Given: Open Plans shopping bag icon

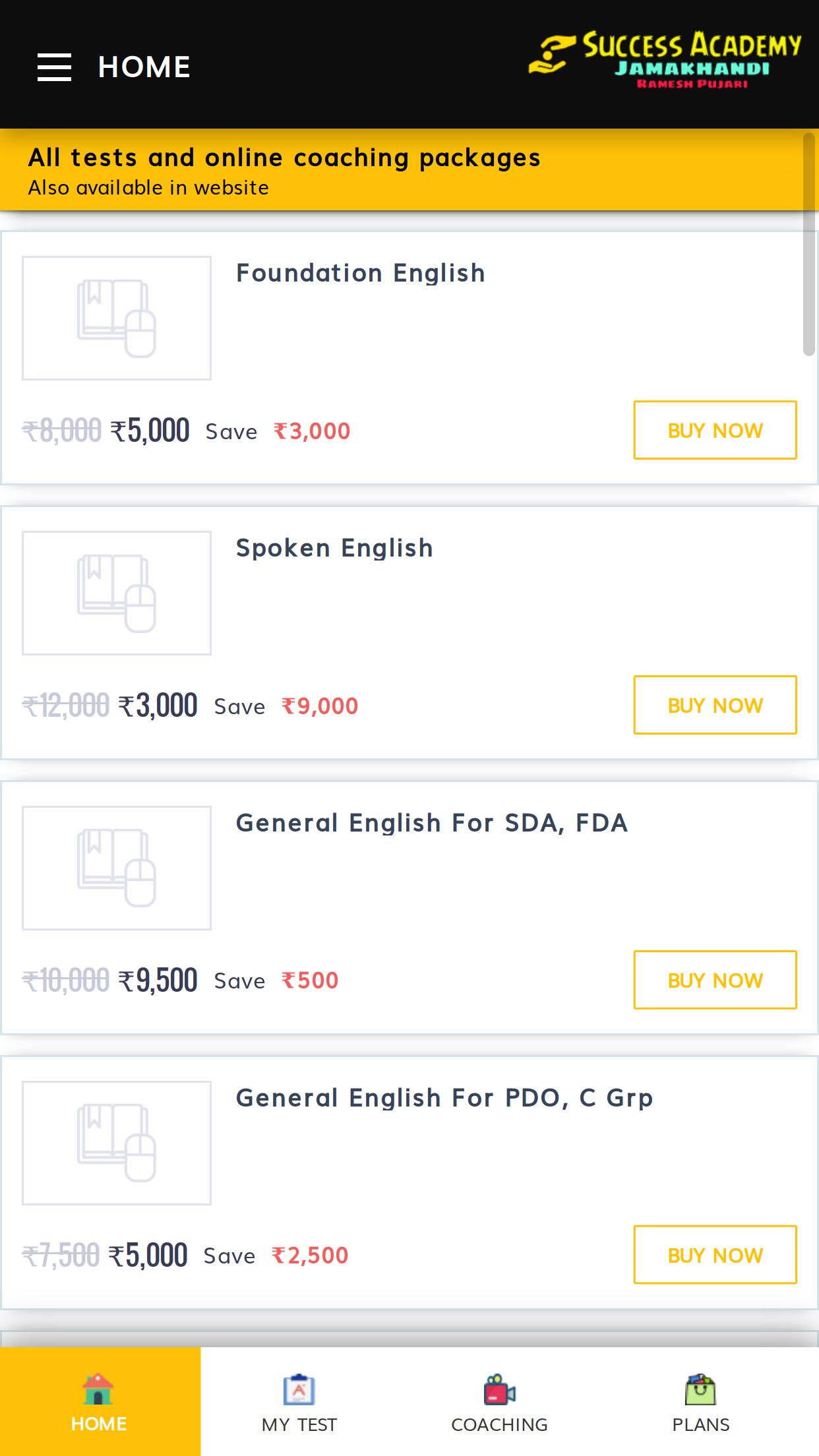Looking at the screenshot, I should click(700, 1389).
